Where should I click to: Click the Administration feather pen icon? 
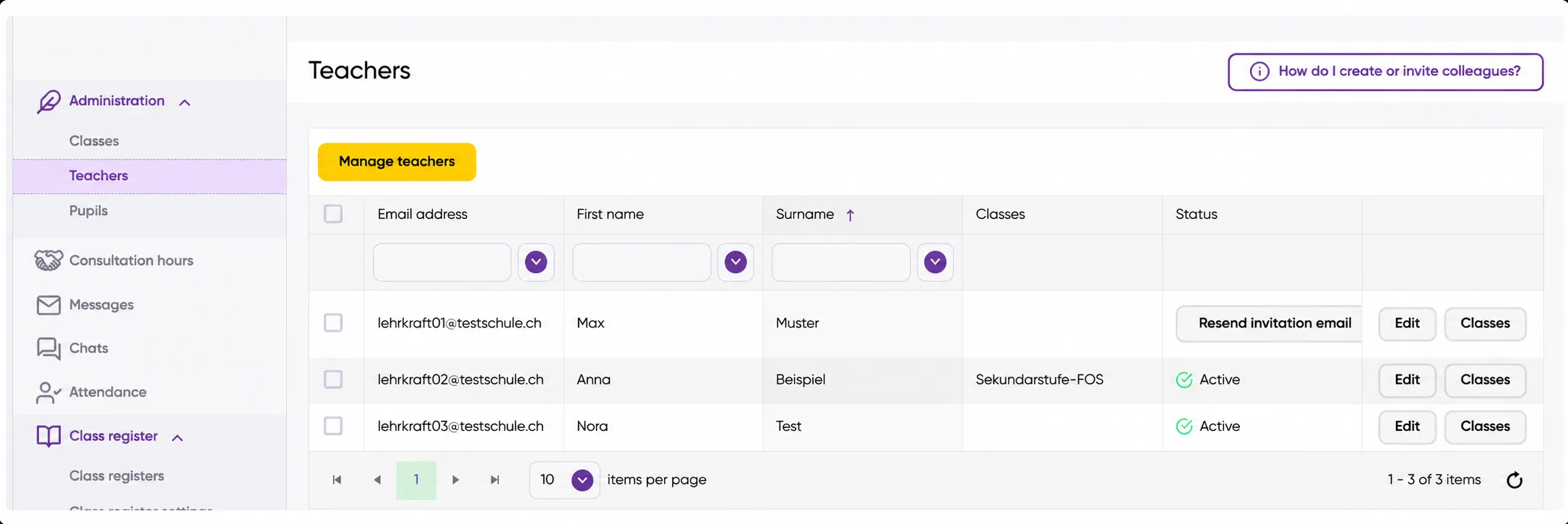coord(48,101)
